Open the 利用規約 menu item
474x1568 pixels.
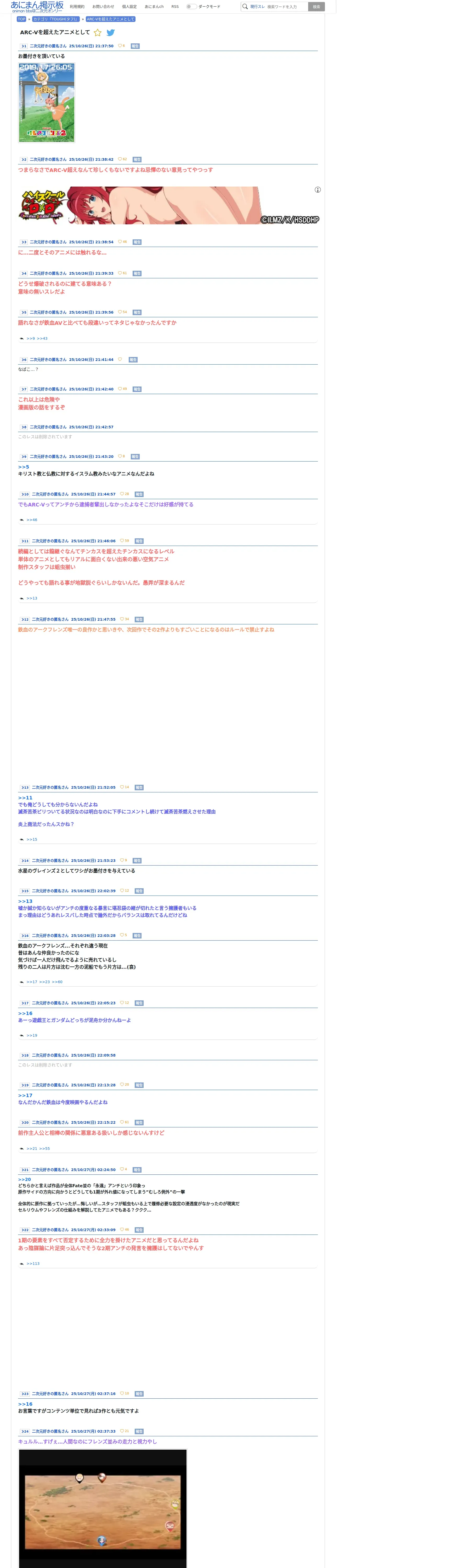[x=77, y=7]
